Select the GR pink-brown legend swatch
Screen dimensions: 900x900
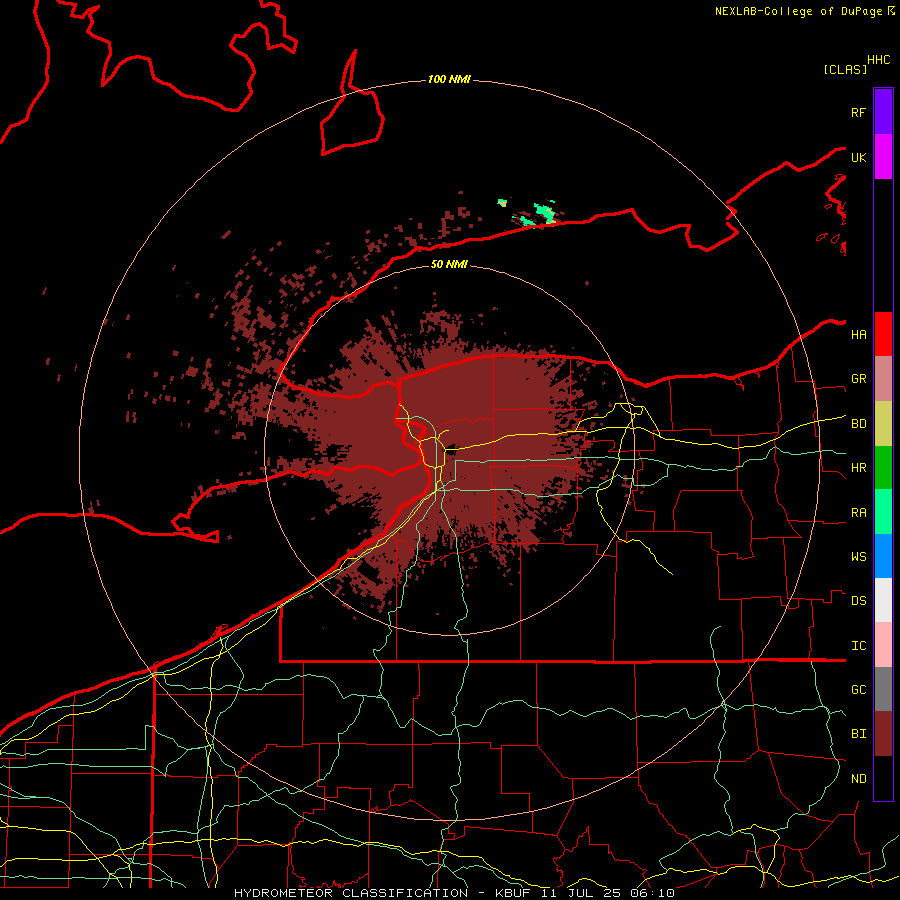point(883,379)
